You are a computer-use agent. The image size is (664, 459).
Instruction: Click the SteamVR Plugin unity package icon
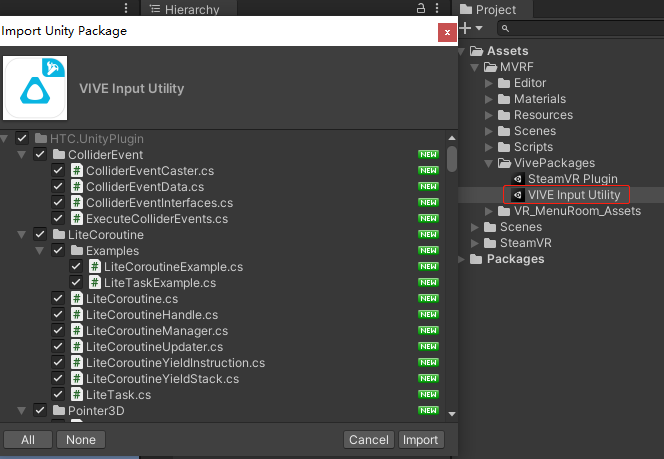[x=517, y=179]
